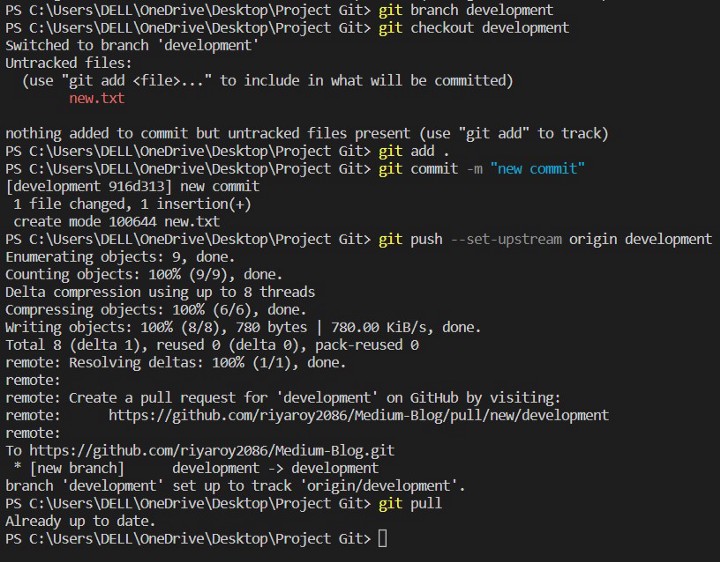Place cursor at the final empty prompt
The height and width of the screenshot is (562, 720).
(382, 539)
